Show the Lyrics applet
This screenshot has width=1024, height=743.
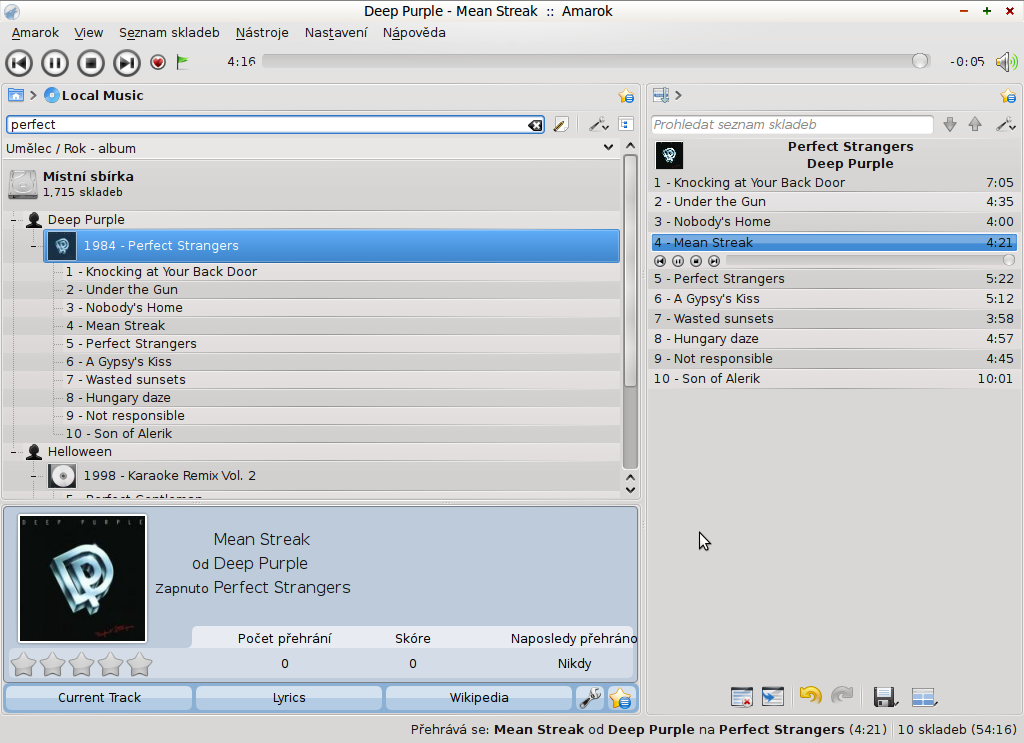(x=289, y=698)
